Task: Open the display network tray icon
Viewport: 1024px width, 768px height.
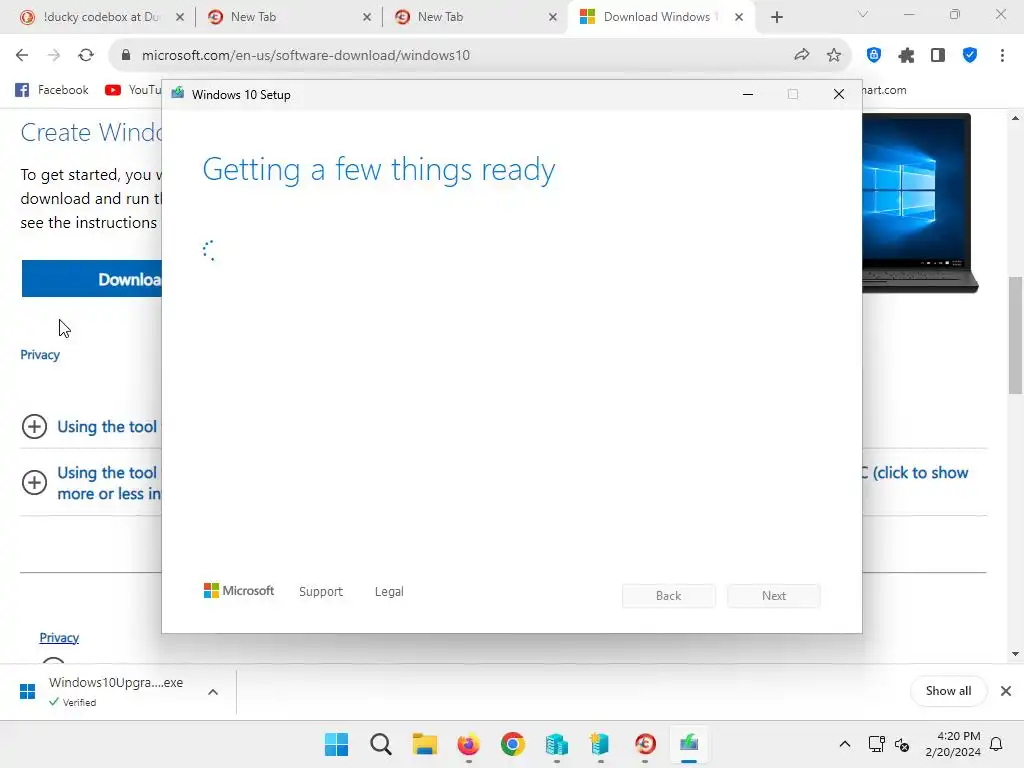Action: tap(876, 744)
